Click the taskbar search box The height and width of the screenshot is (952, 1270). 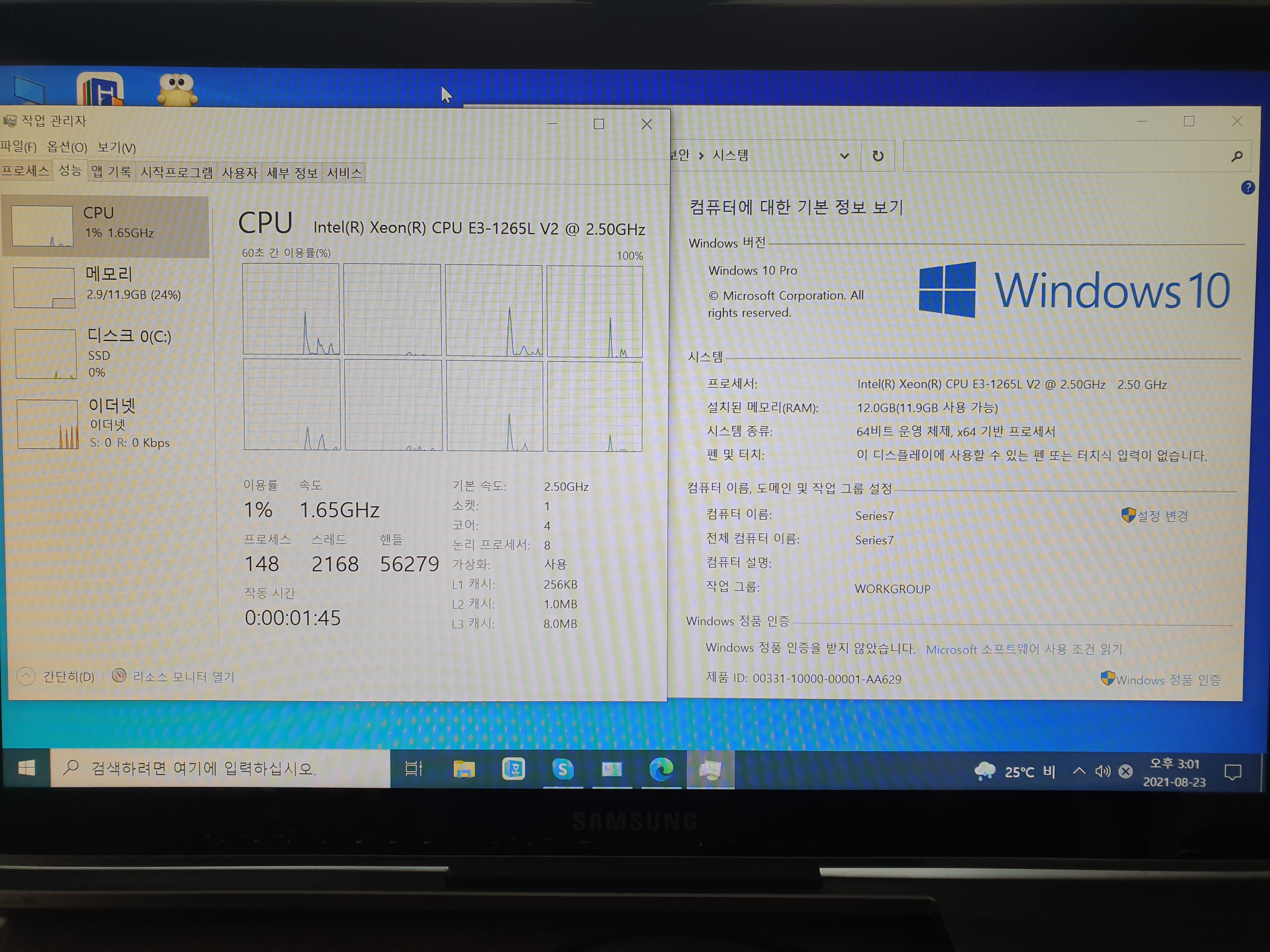220,768
